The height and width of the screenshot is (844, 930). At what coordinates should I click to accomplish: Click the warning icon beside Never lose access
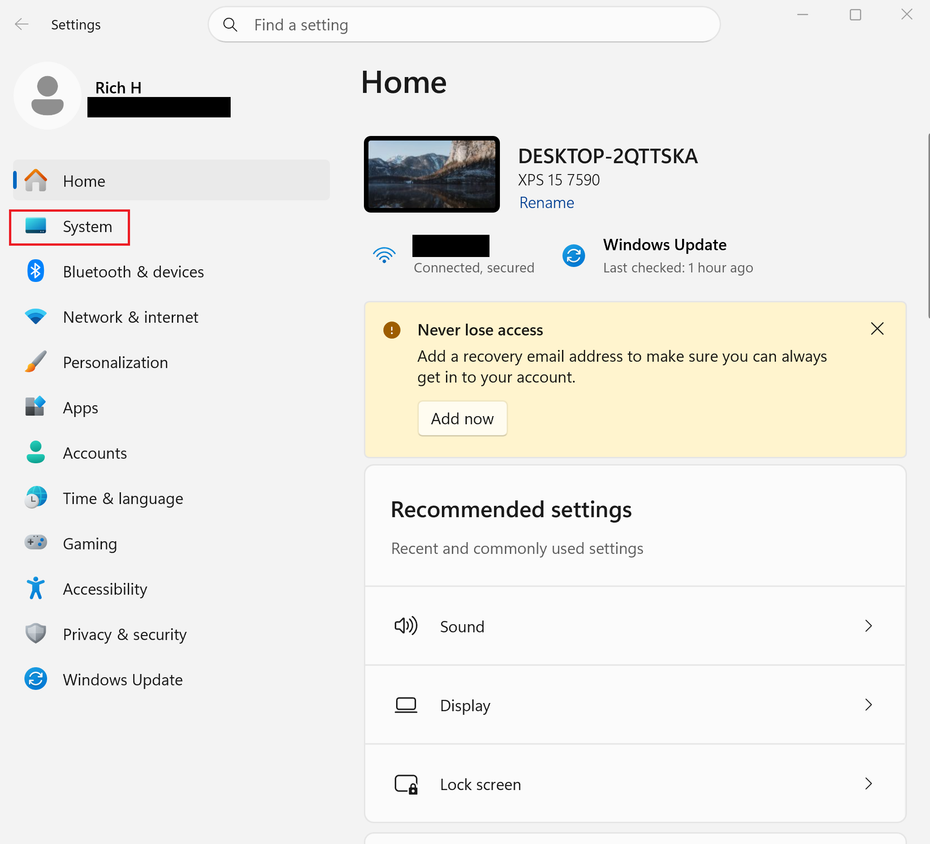391,330
